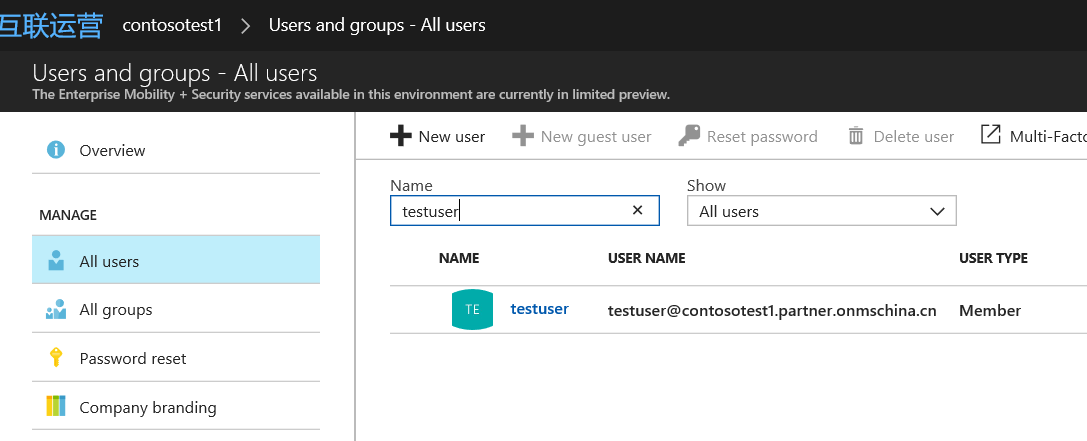Open the Show dropdown for All users
Image resolution: width=1087 pixels, height=441 pixels.
coord(821,211)
